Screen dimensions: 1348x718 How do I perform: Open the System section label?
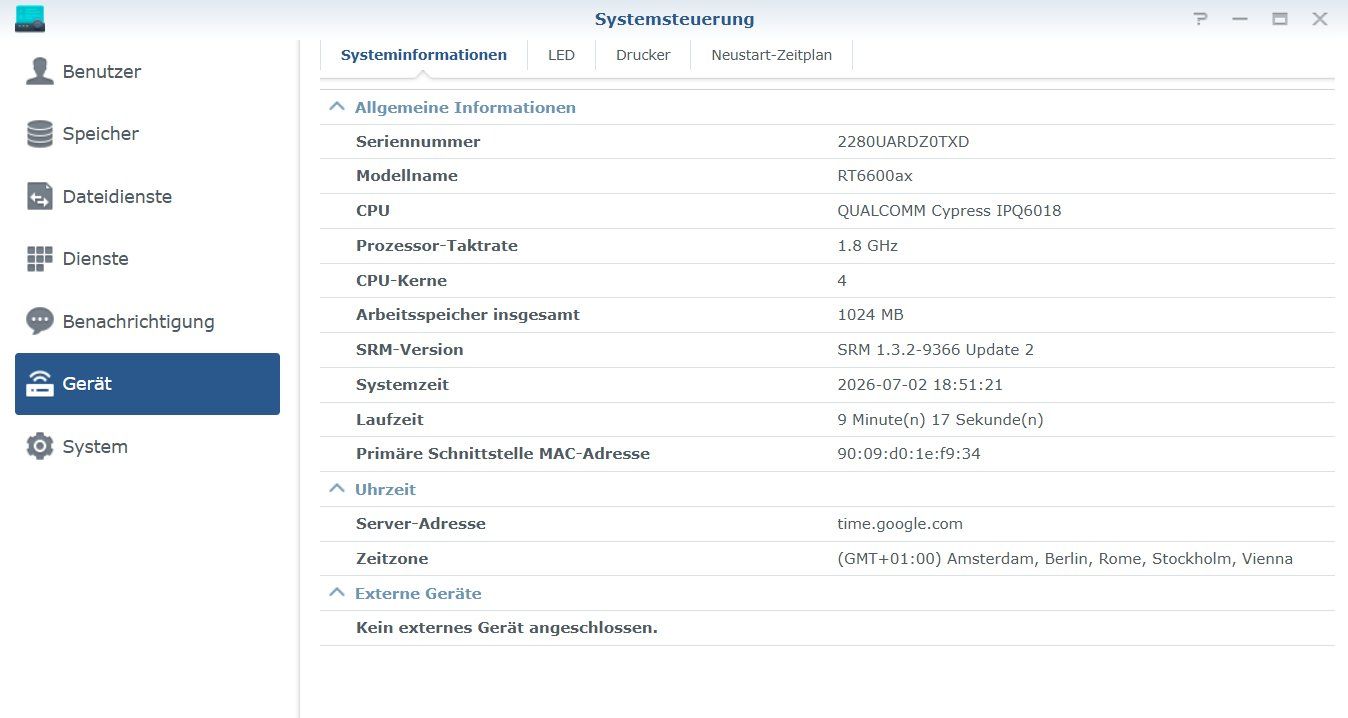(x=95, y=447)
